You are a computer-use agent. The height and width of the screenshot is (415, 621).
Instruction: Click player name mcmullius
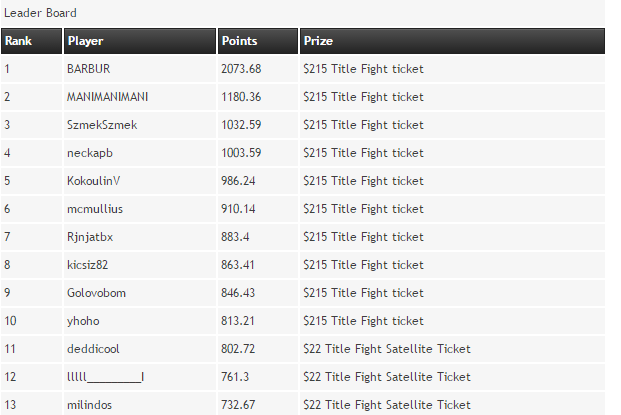(95, 209)
